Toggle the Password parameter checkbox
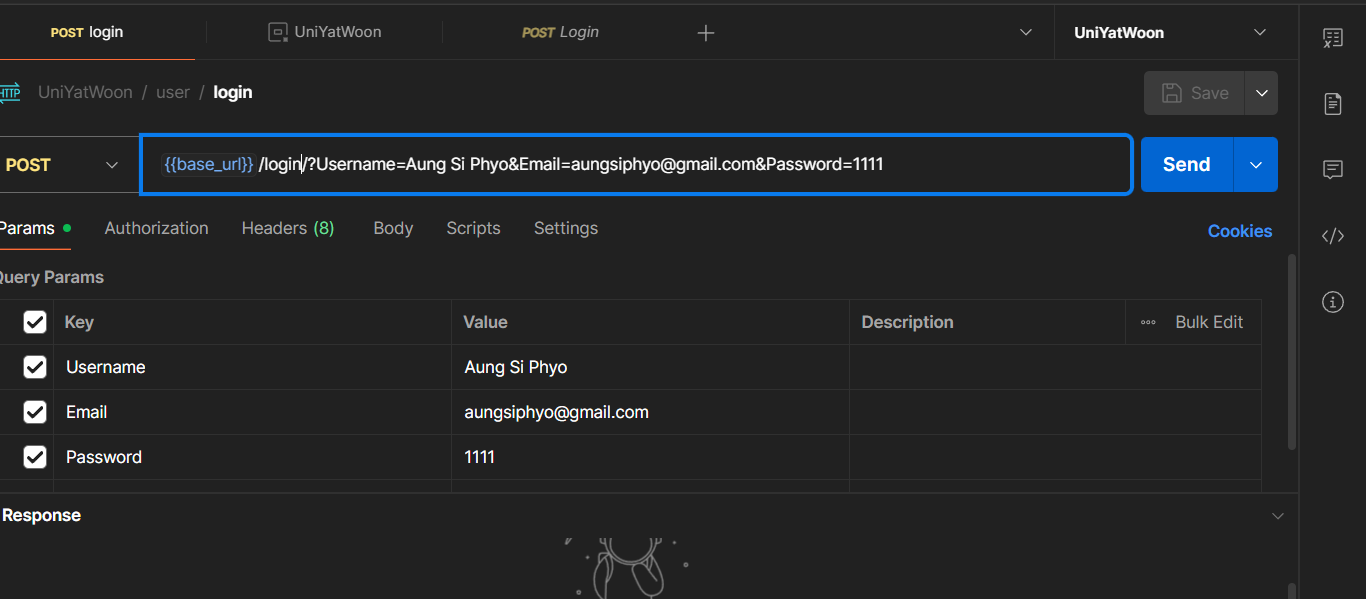The width and height of the screenshot is (1366, 599). pyautogui.click(x=35, y=457)
